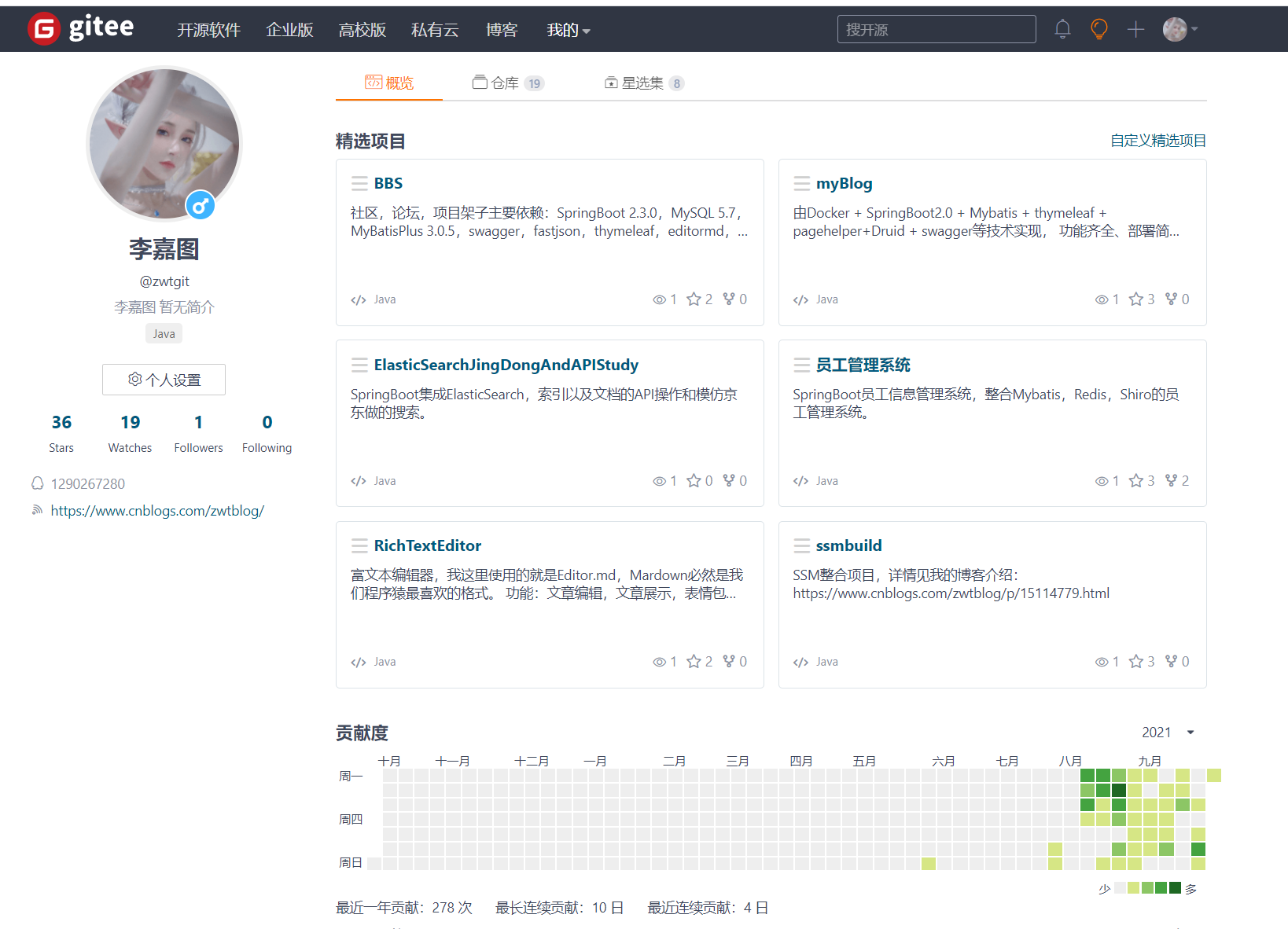The width and height of the screenshot is (1288, 929).
Task: Click the 个人设置 button
Action: (x=164, y=380)
